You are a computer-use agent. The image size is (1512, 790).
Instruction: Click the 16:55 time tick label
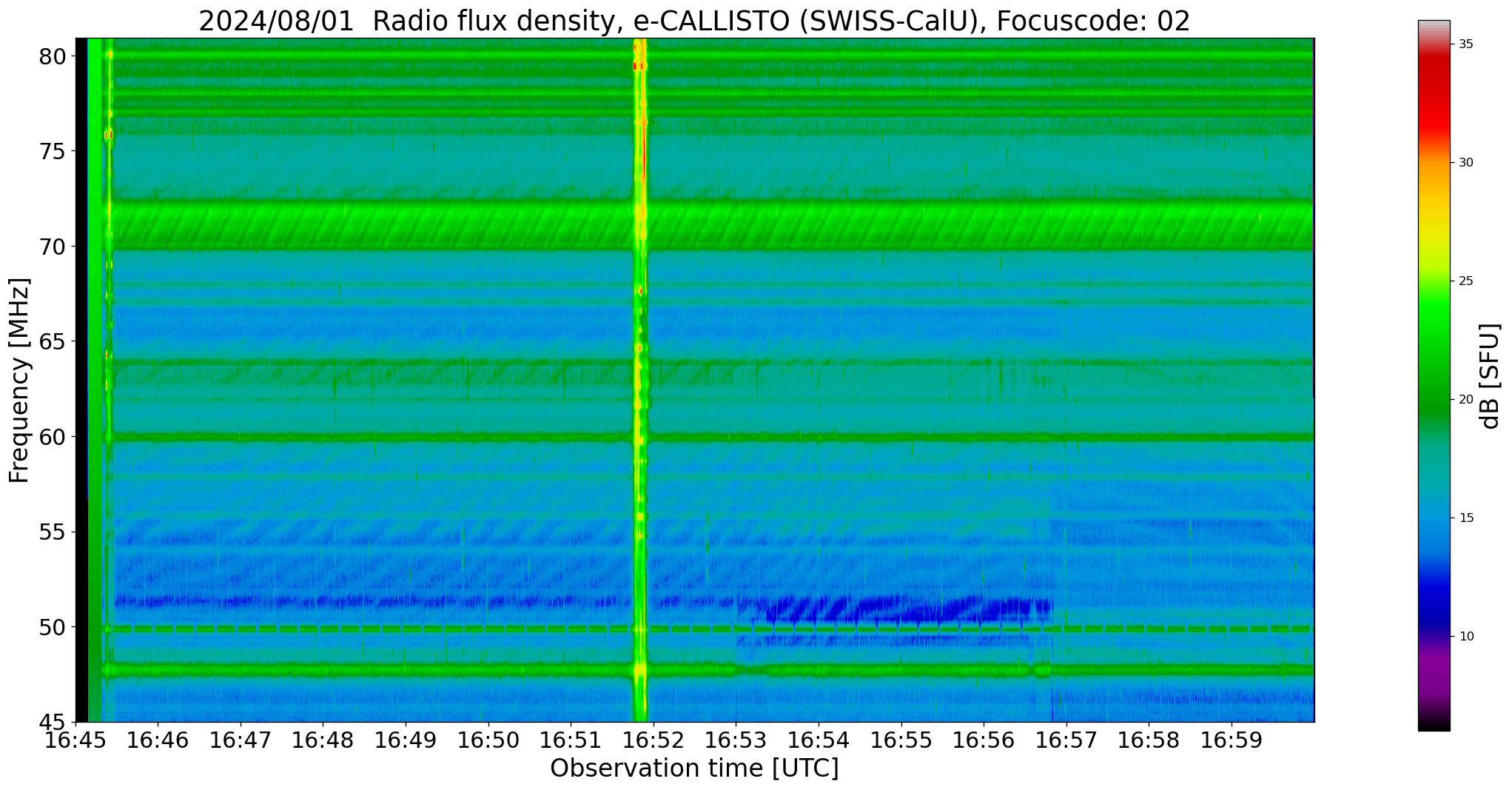901,740
